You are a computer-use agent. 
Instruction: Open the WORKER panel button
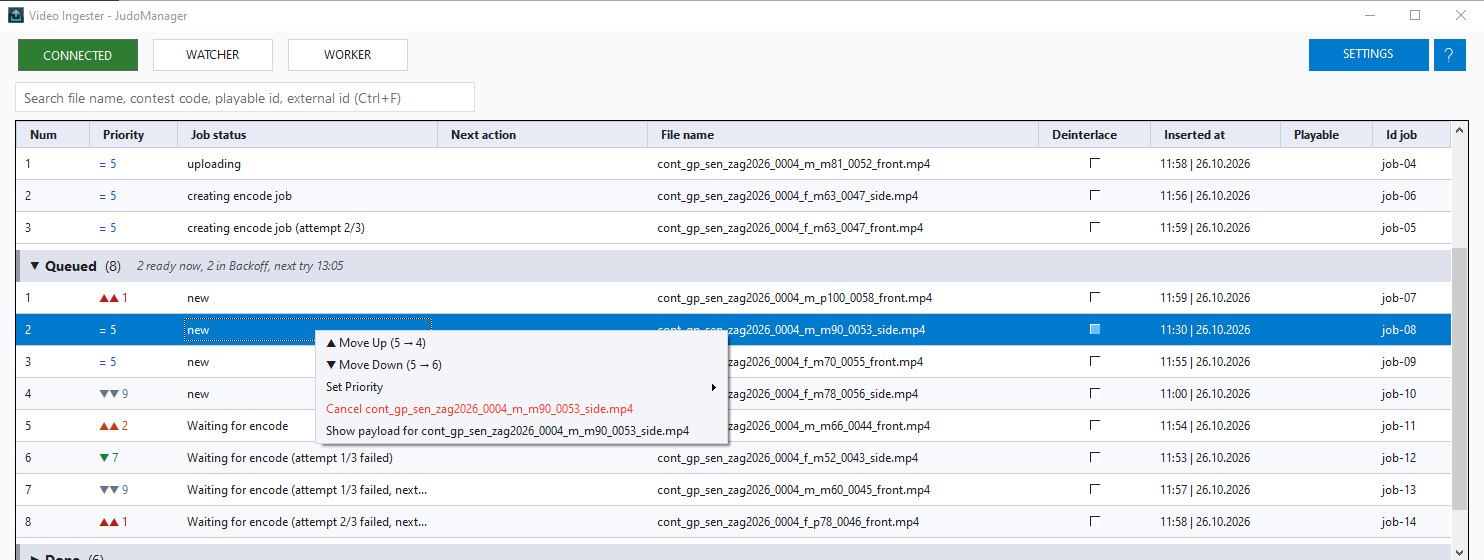pos(348,55)
